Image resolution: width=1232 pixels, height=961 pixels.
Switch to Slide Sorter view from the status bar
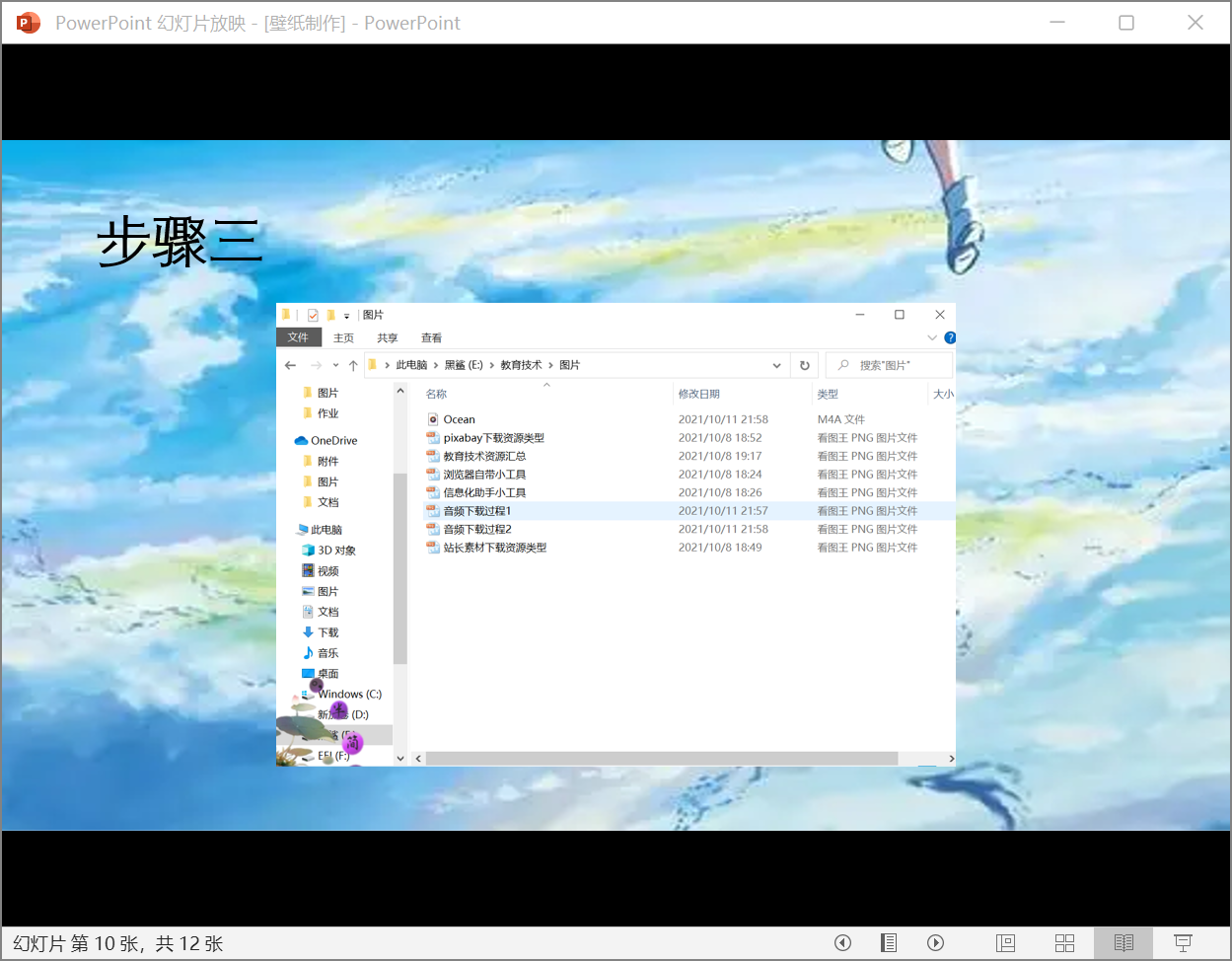[1065, 942]
